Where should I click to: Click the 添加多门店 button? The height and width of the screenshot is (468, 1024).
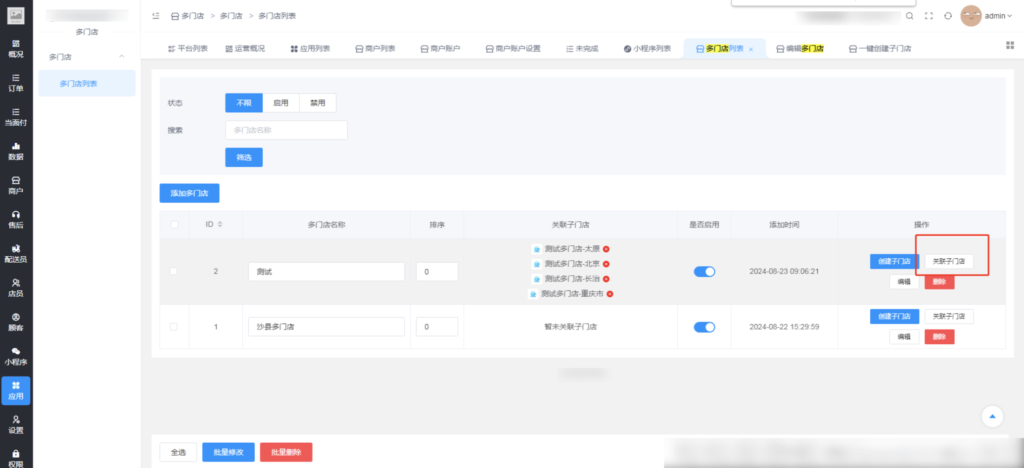tap(189, 193)
